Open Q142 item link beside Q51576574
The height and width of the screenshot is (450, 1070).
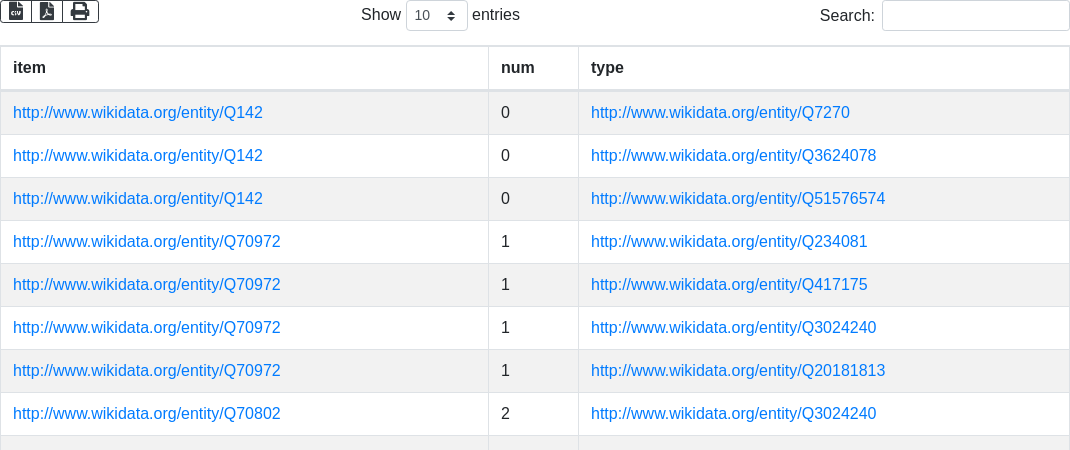pos(138,199)
